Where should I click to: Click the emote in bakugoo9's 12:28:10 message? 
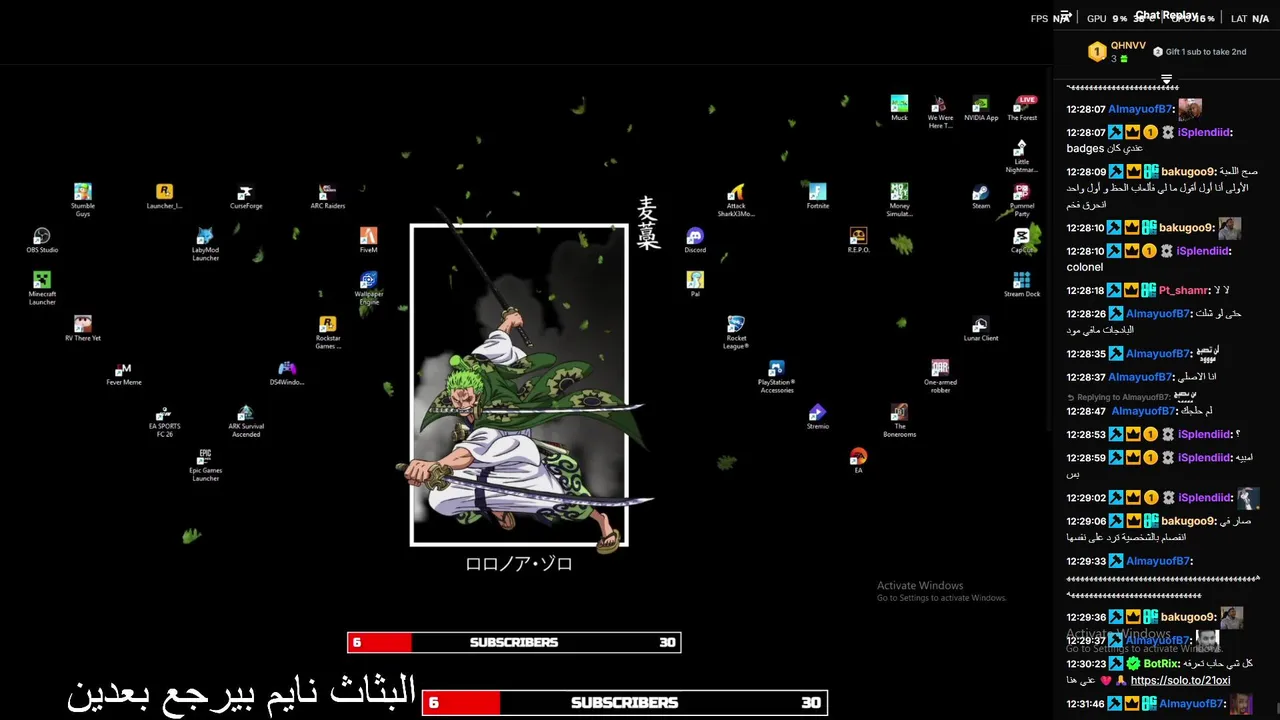click(x=1230, y=228)
